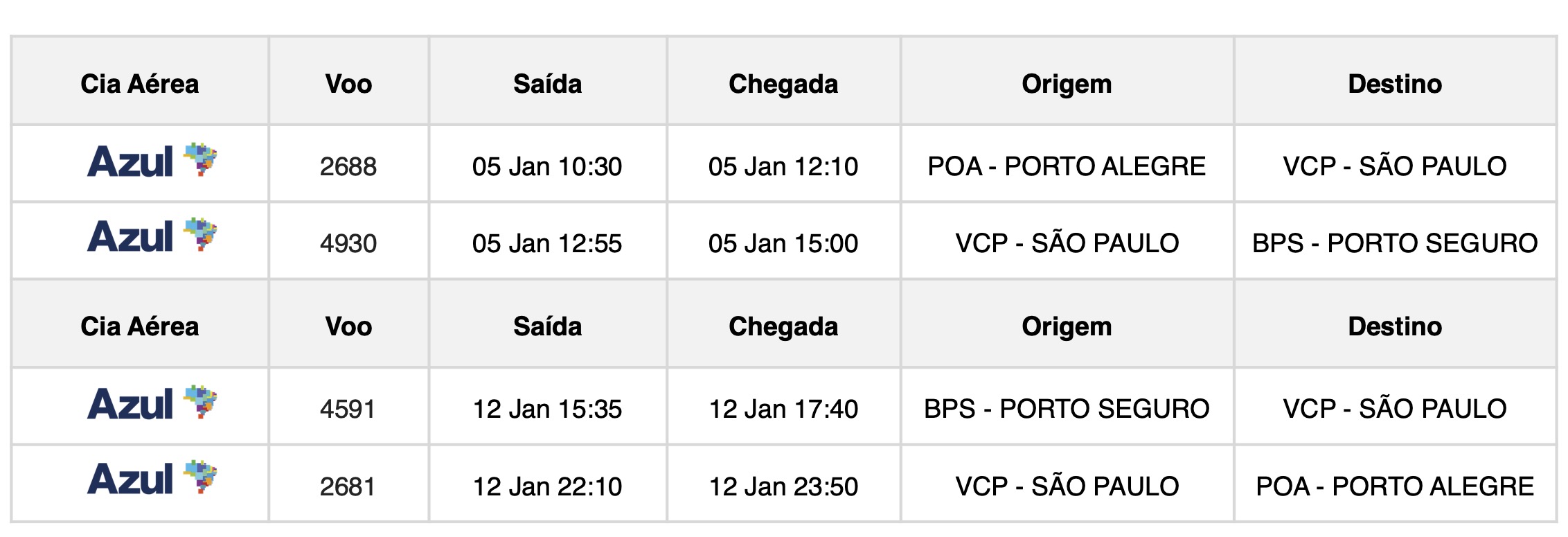The width and height of the screenshot is (1568, 537).
Task: Select flight number 2681
Action: (348, 486)
